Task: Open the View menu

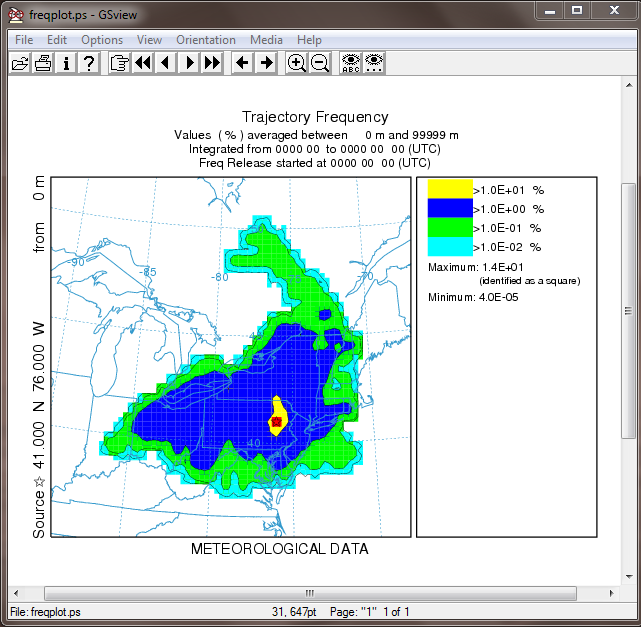Action: pyautogui.click(x=149, y=40)
